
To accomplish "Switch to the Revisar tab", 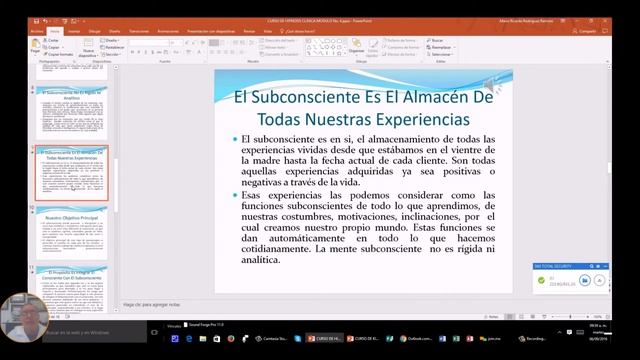I will pyautogui.click(x=249, y=31).
